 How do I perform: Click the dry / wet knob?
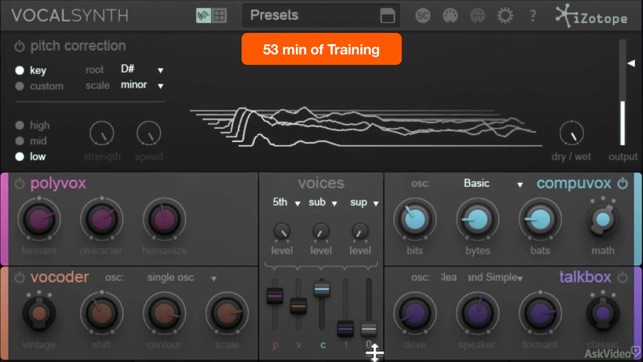coord(571,133)
